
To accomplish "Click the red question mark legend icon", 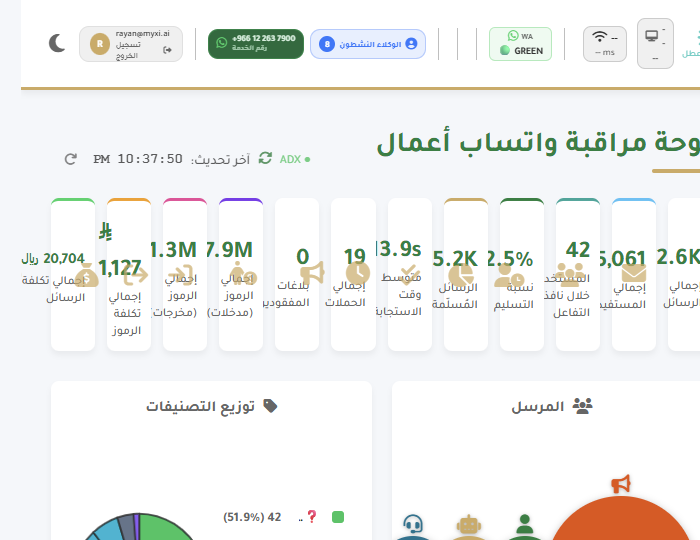I will coord(312,516).
